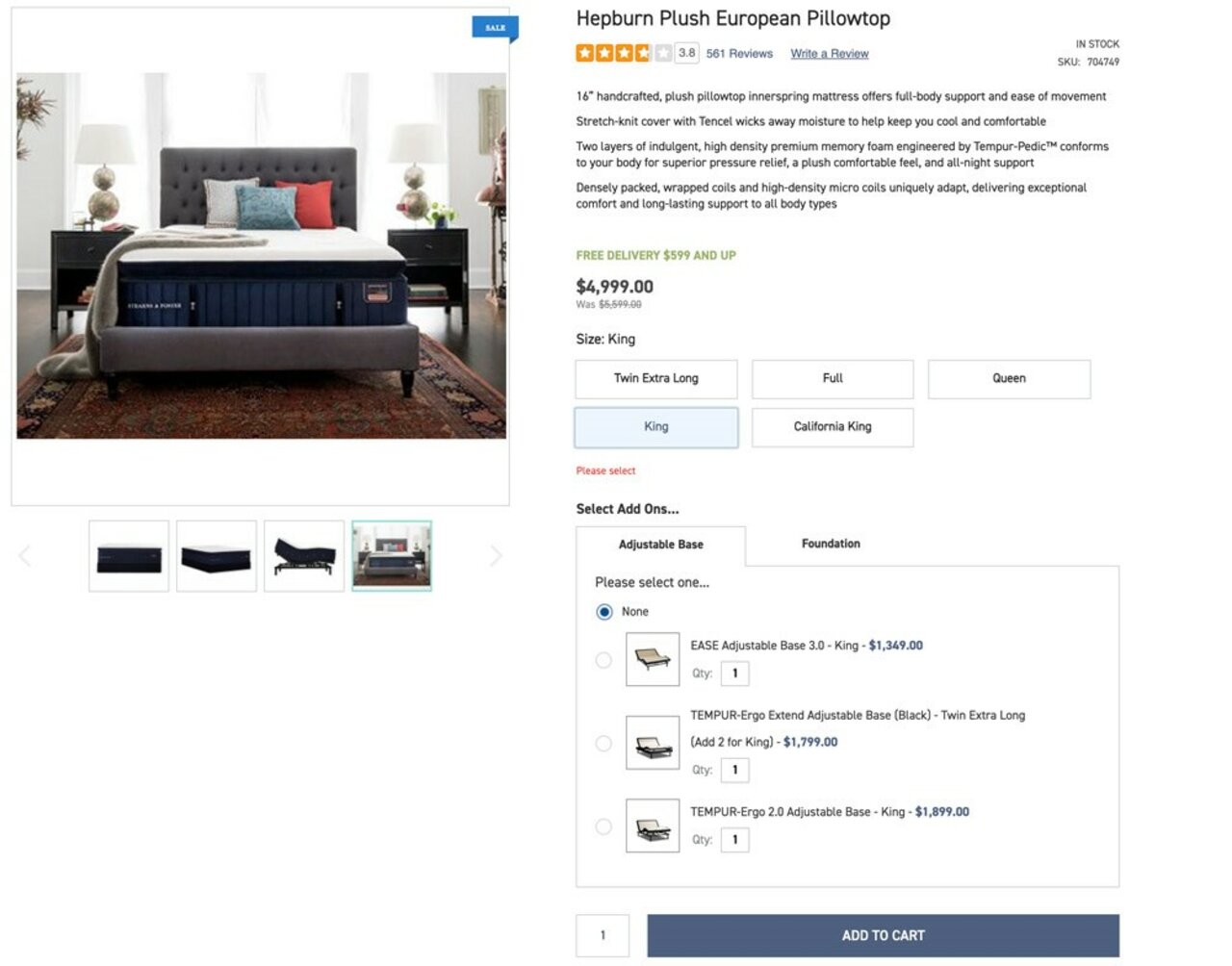
Task: Open the first mattress front-view thumbnail
Action: (x=129, y=556)
